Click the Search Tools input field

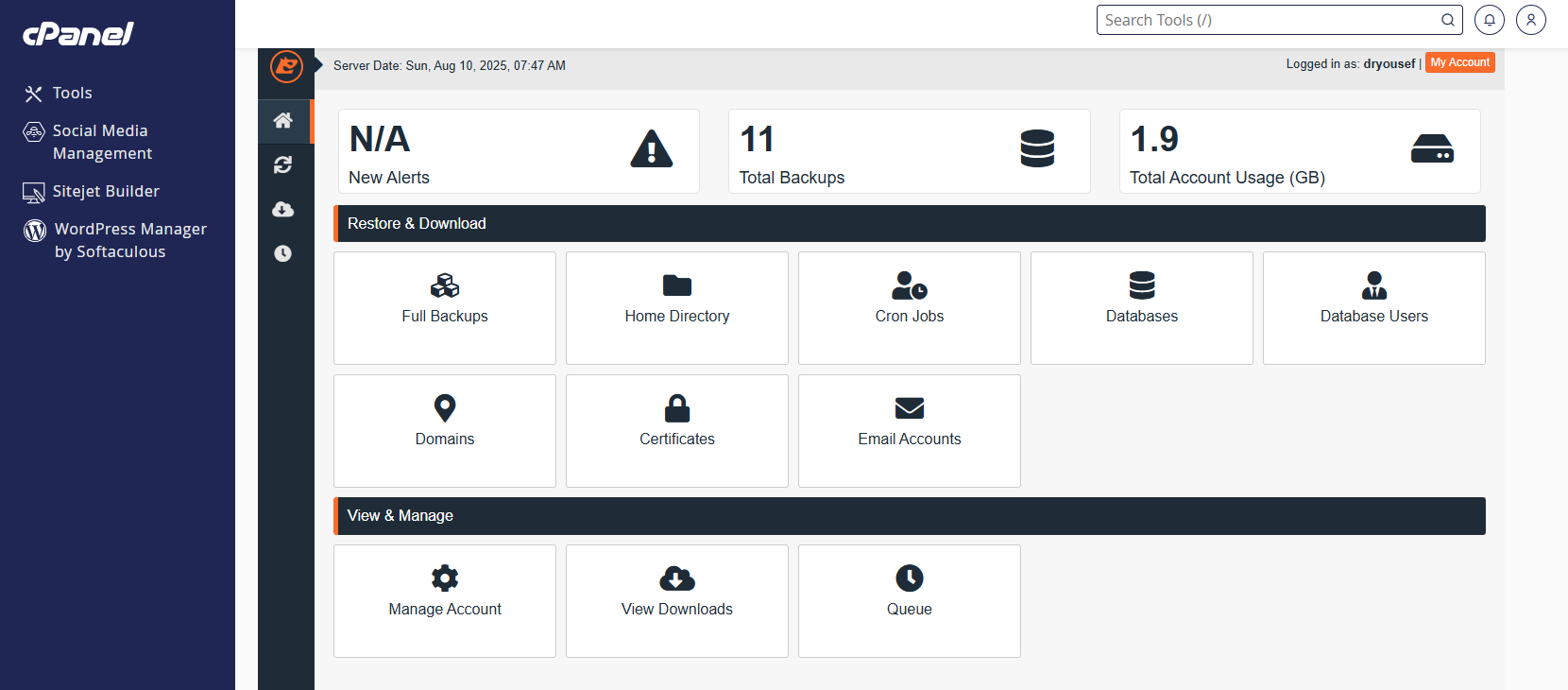[1269, 20]
